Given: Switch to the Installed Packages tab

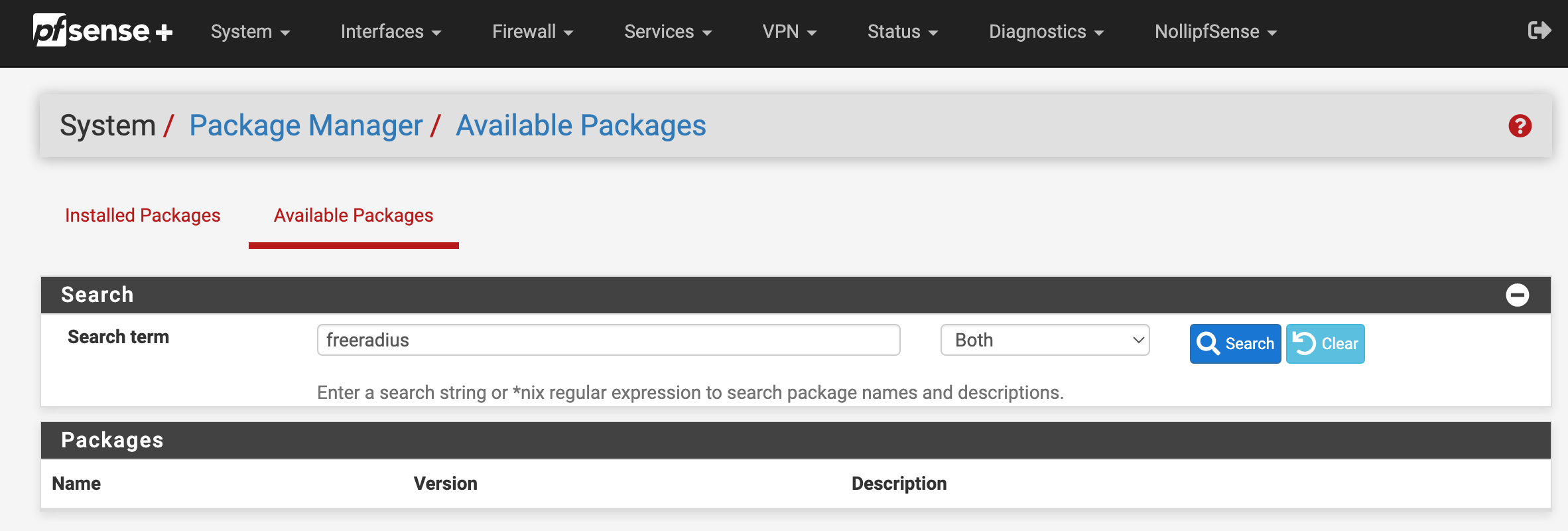Looking at the screenshot, I should click(143, 215).
